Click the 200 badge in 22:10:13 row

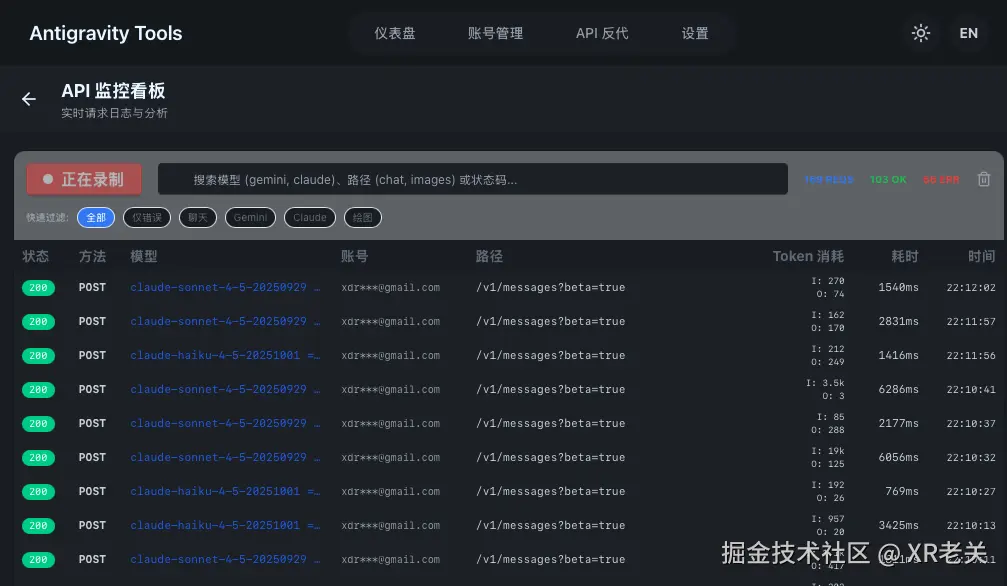[39, 526]
